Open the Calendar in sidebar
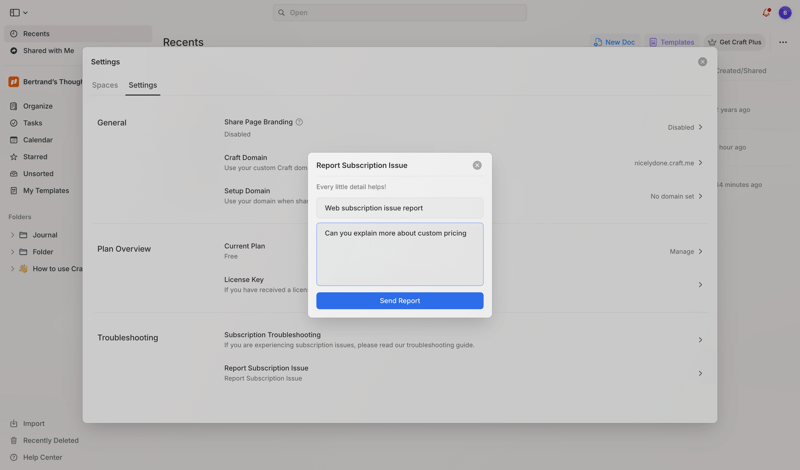The height and width of the screenshot is (470, 800). (38, 140)
